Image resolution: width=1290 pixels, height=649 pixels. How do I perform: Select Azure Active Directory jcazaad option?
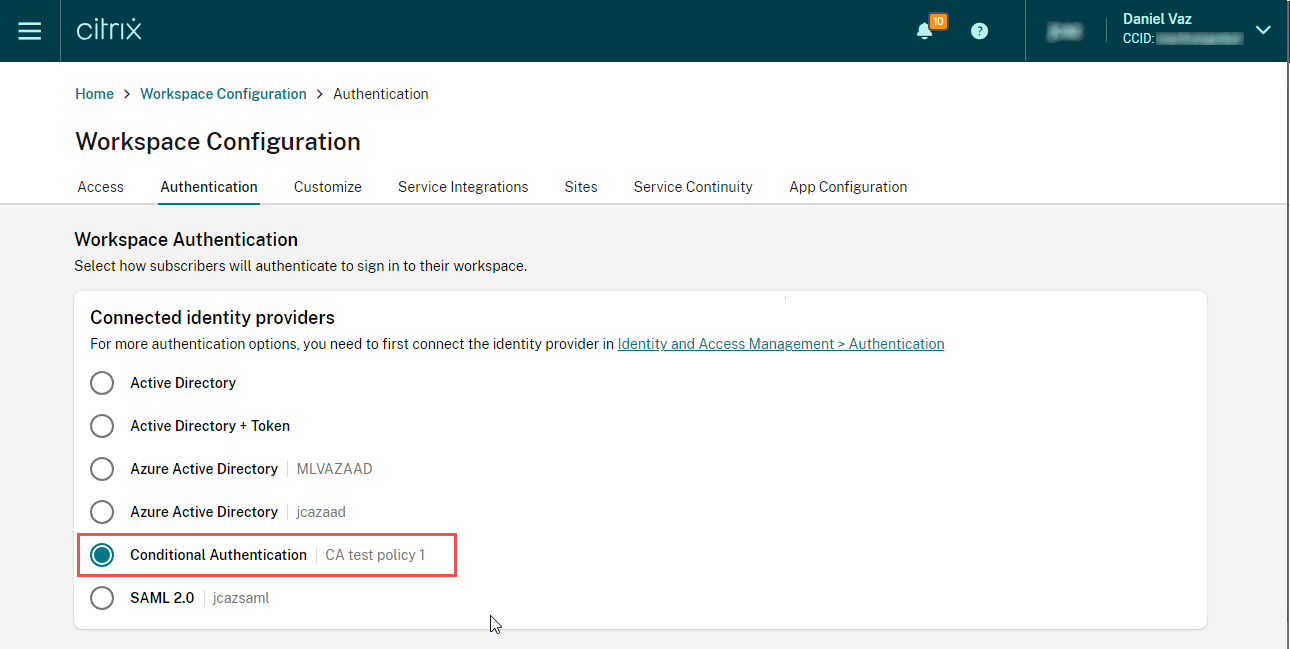point(102,512)
